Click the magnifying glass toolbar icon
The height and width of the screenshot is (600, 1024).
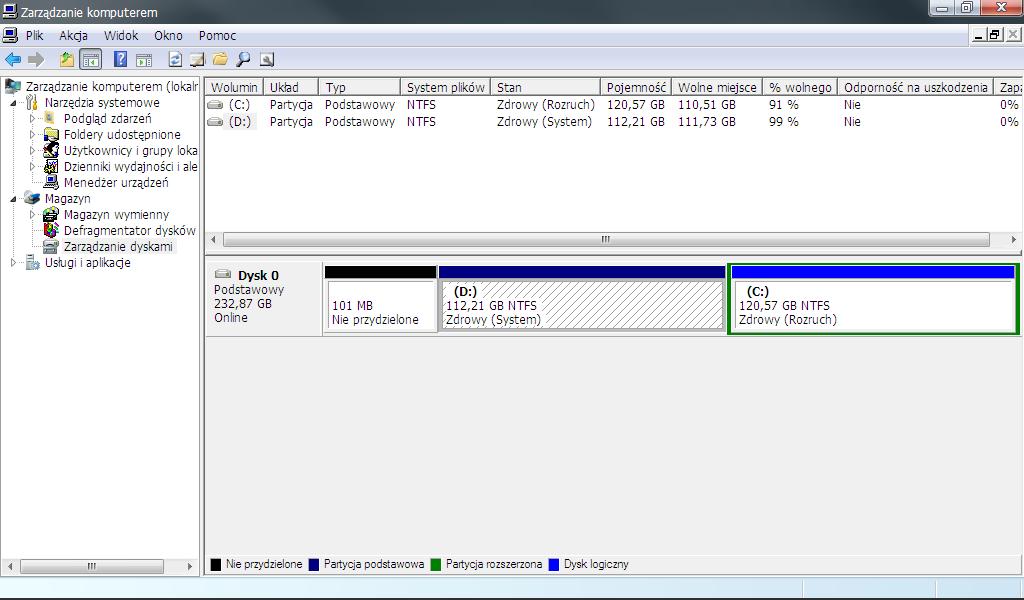pos(243,60)
